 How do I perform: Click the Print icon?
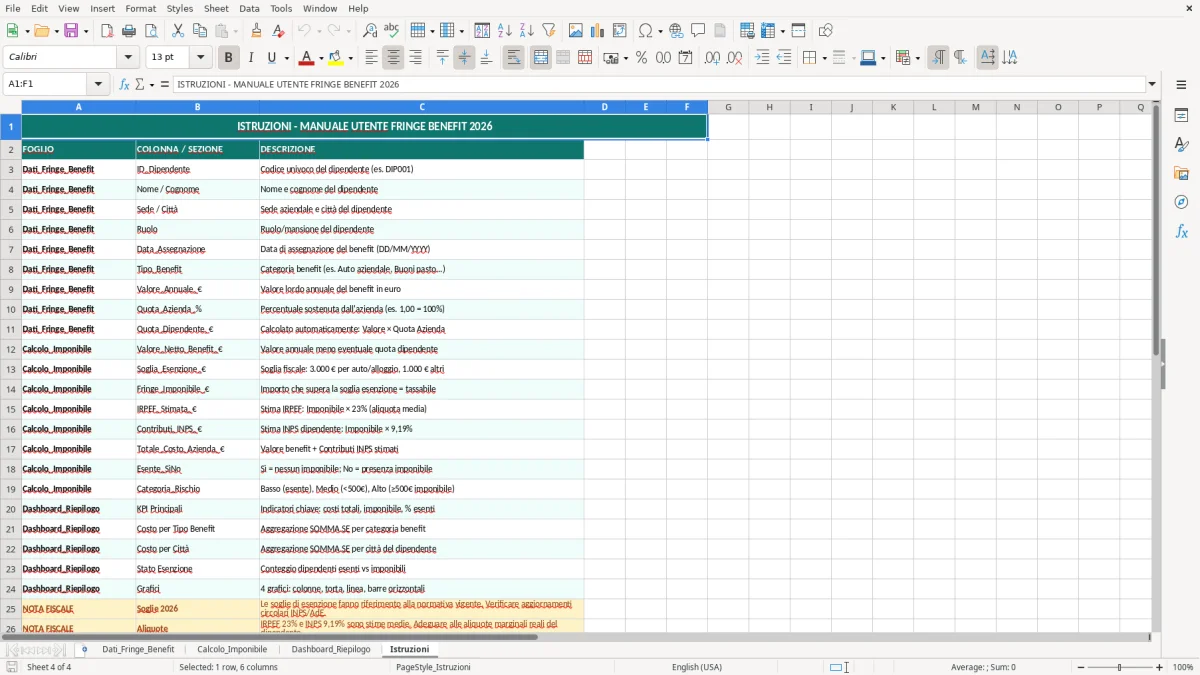129,31
